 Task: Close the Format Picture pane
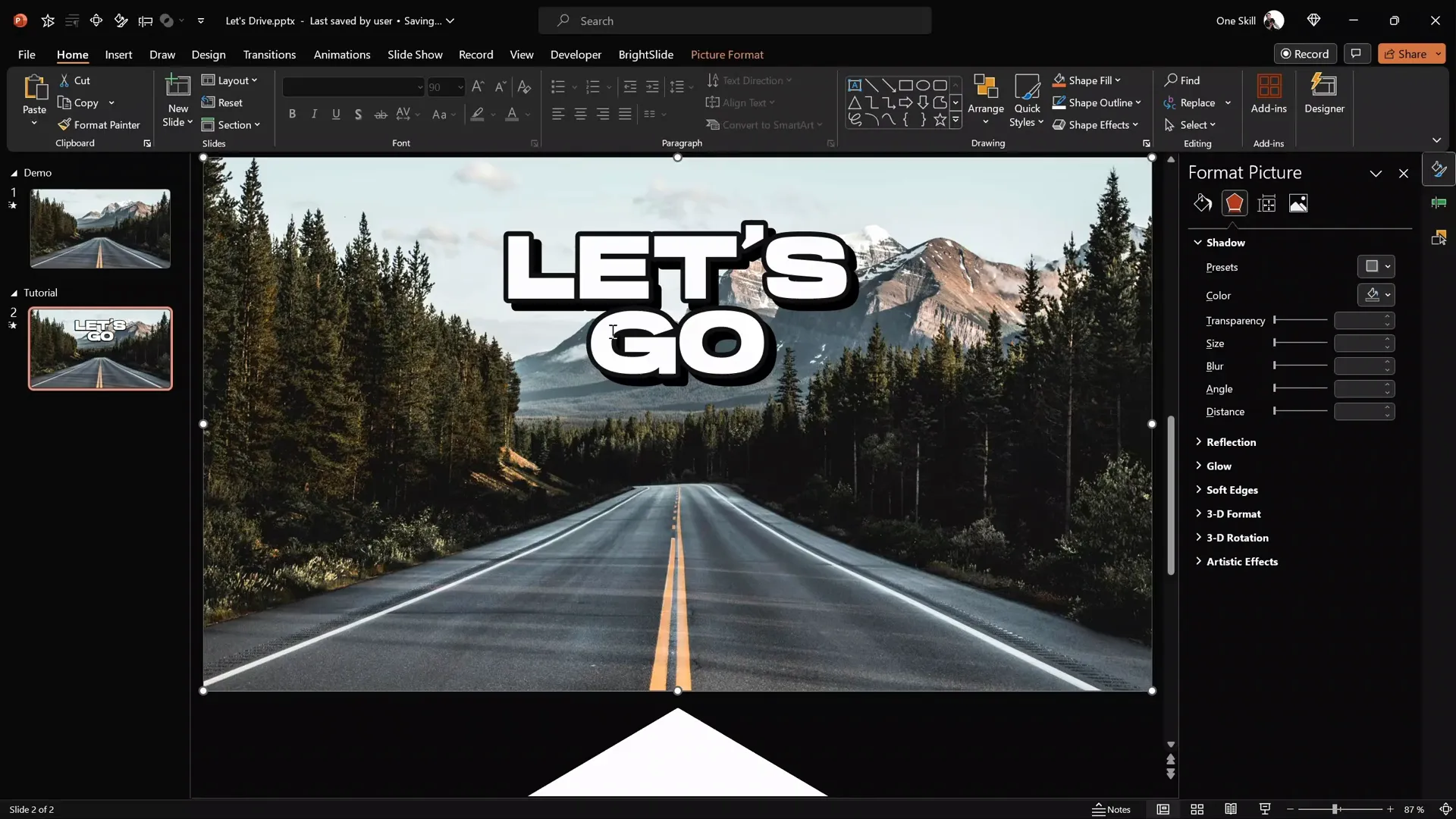(x=1404, y=174)
